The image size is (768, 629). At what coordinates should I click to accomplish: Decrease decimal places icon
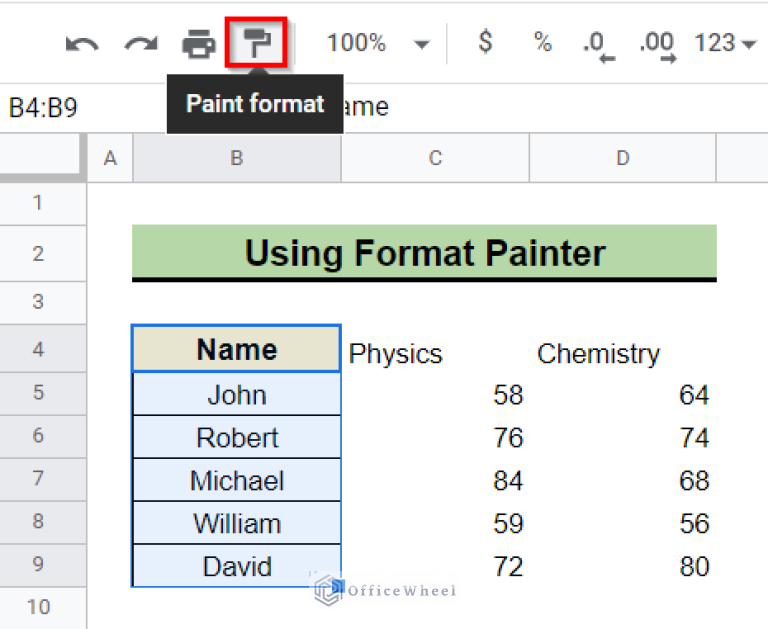point(597,44)
